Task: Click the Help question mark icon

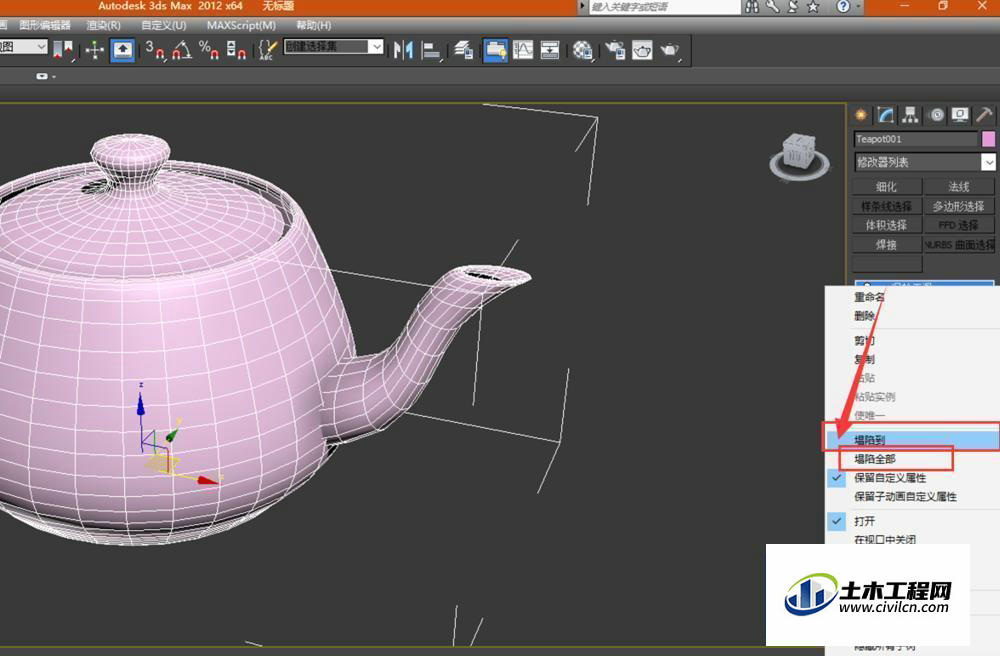Action: click(x=843, y=6)
